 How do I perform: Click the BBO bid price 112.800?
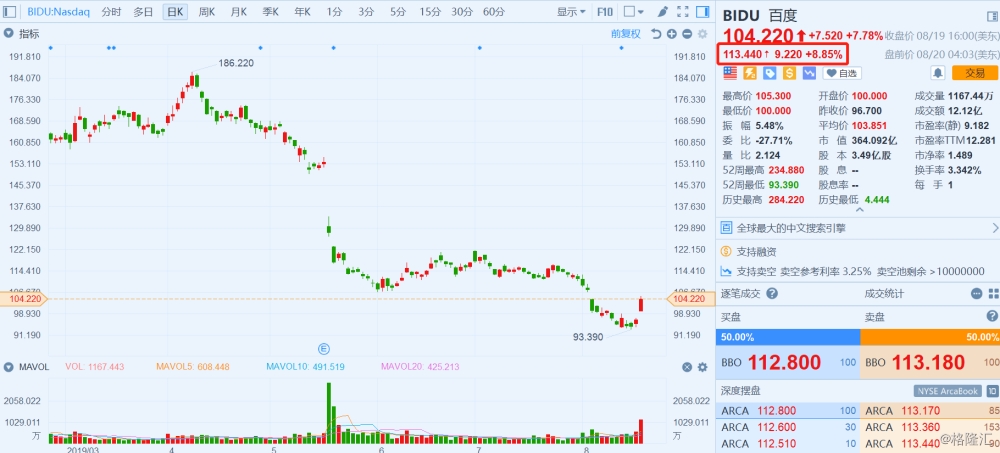point(784,362)
